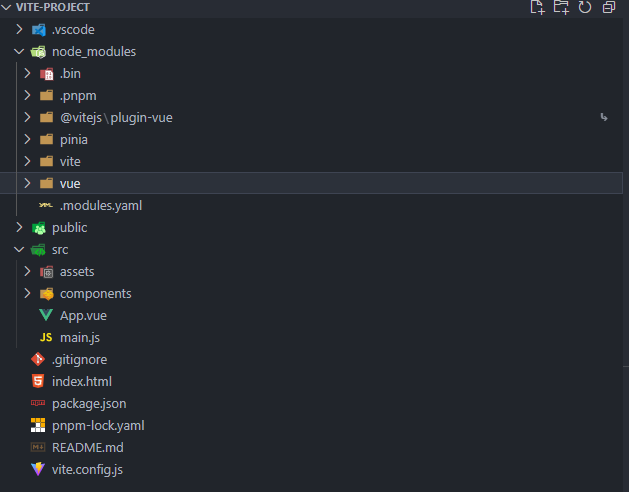This screenshot has width=629, height=492.
Task: Expand the .vscode folder chevron
Action: (x=19, y=29)
